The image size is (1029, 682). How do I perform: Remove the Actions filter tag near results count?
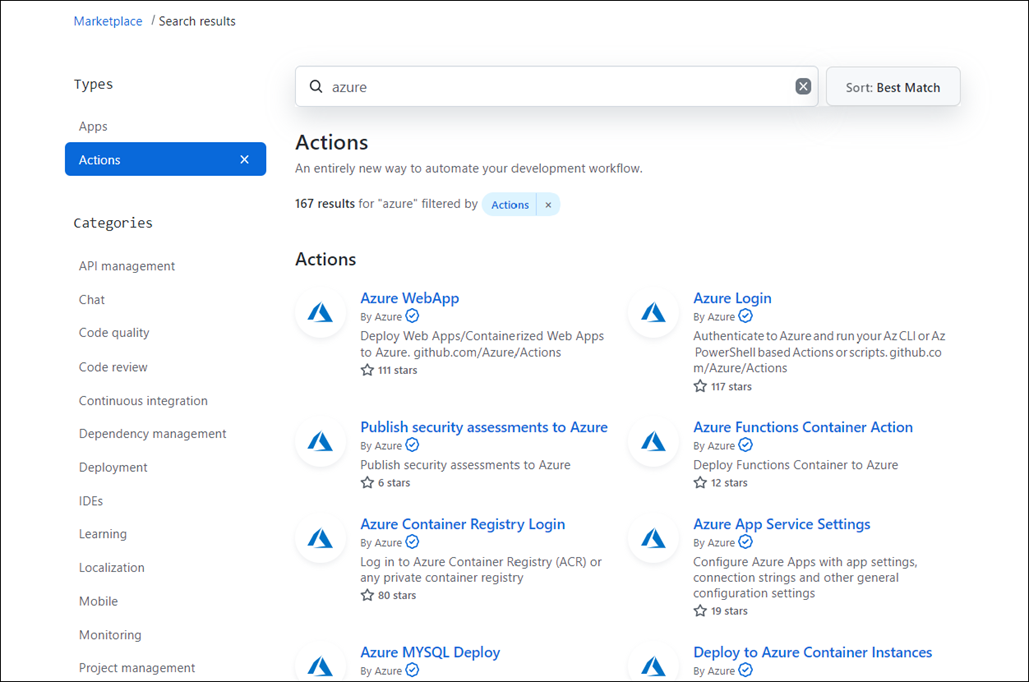548,204
